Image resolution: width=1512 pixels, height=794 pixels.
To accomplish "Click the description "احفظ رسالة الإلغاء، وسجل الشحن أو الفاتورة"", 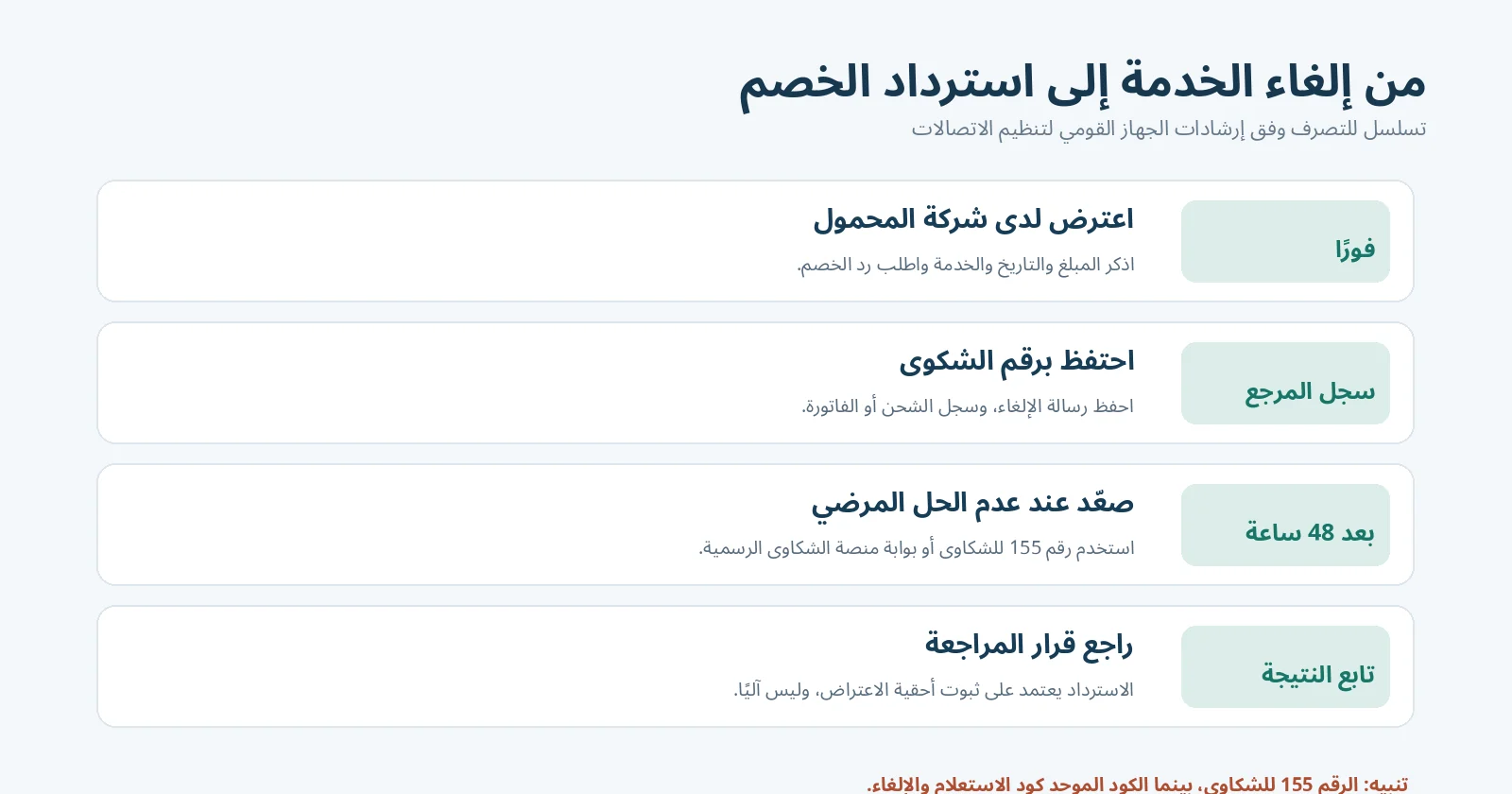I will coord(968,406).
